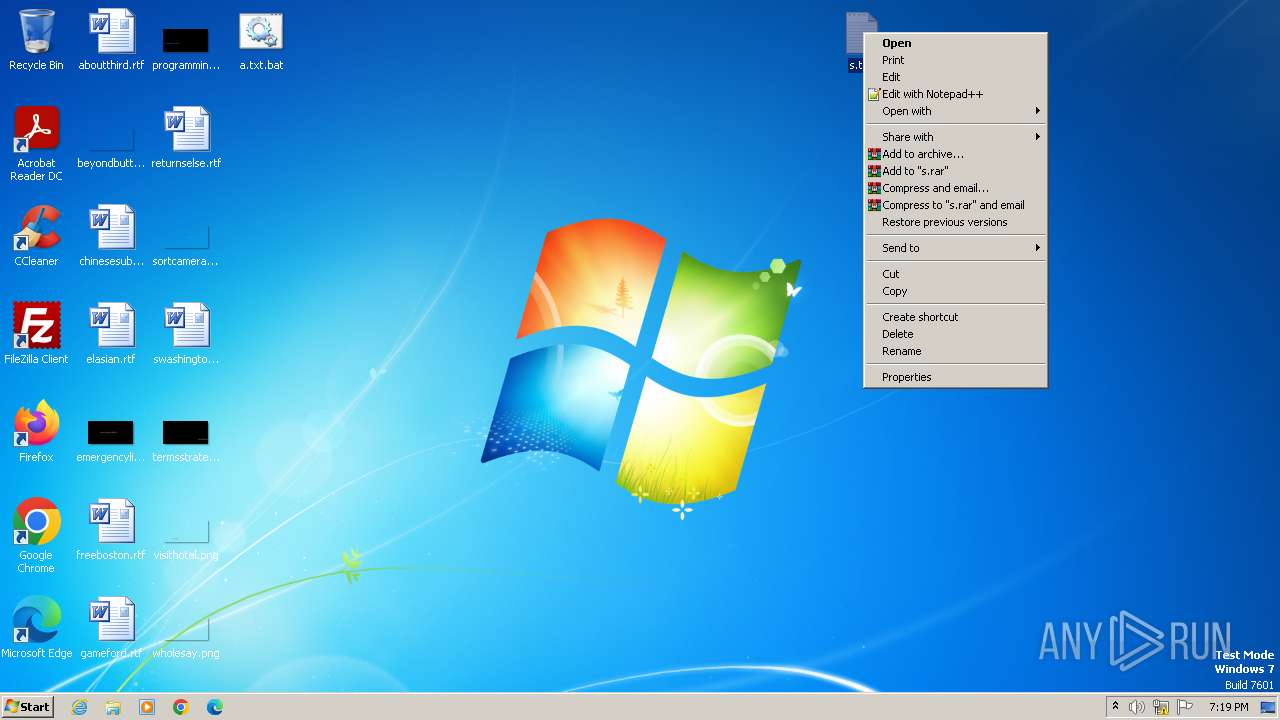Viewport: 1280px width, 720px height.
Task: Open FileZilla Client shortcut
Action: [x=36, y=334]
